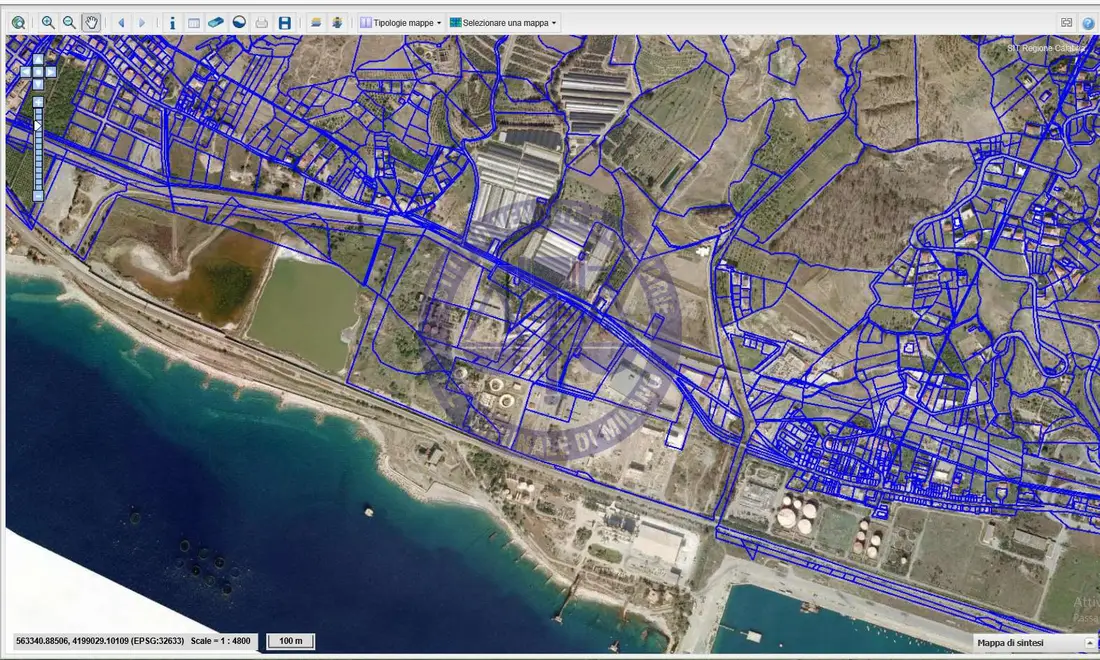The image size is (1100, 660).
Task: Print the map with printer icon
Action: tap(262, 22)
